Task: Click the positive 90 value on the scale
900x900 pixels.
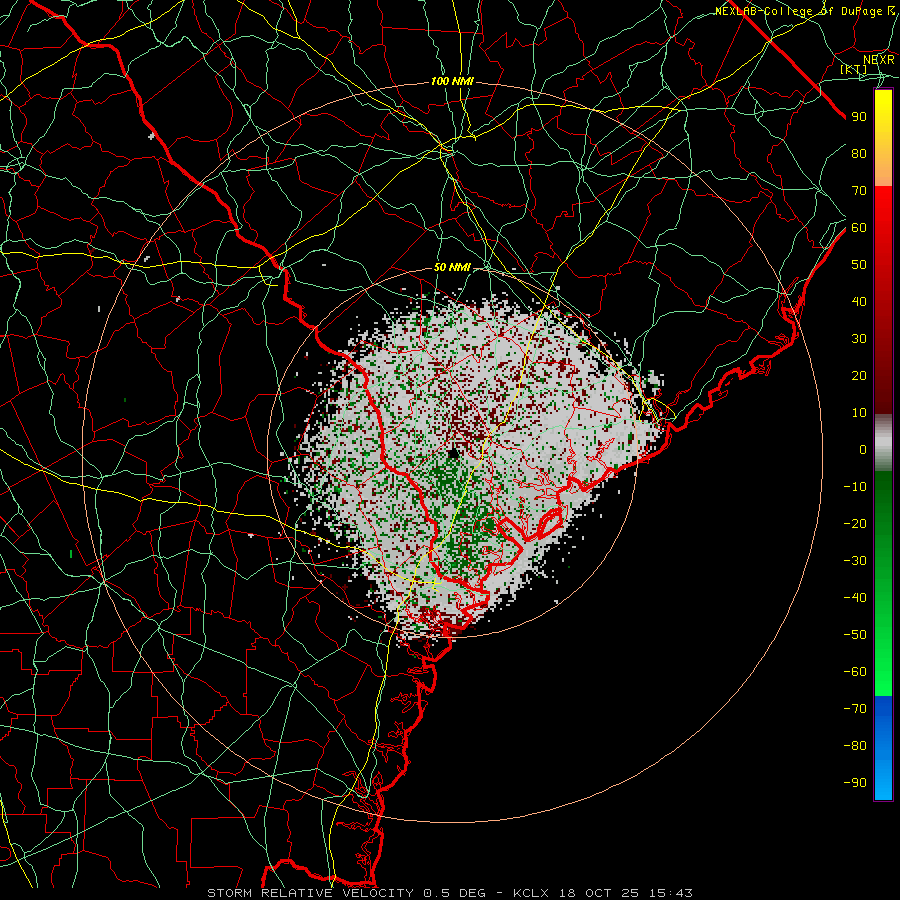Action: 859,117
